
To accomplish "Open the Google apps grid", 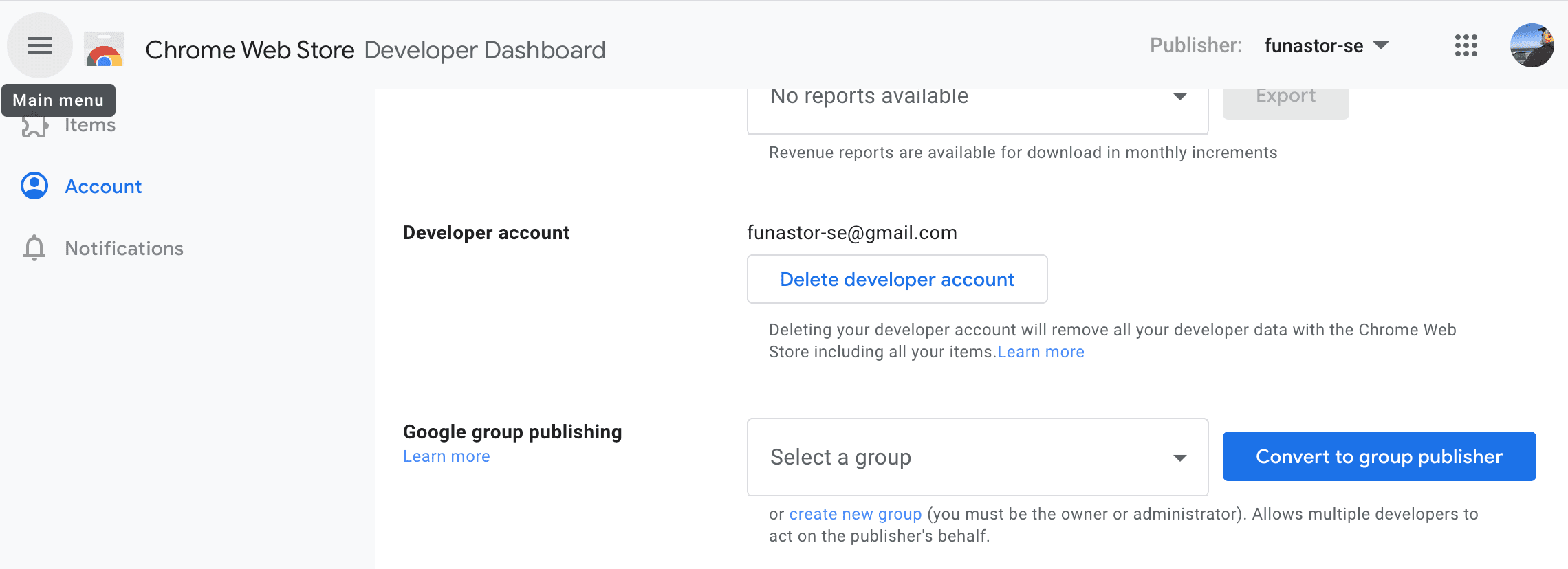I will (x=1466, y=45).
